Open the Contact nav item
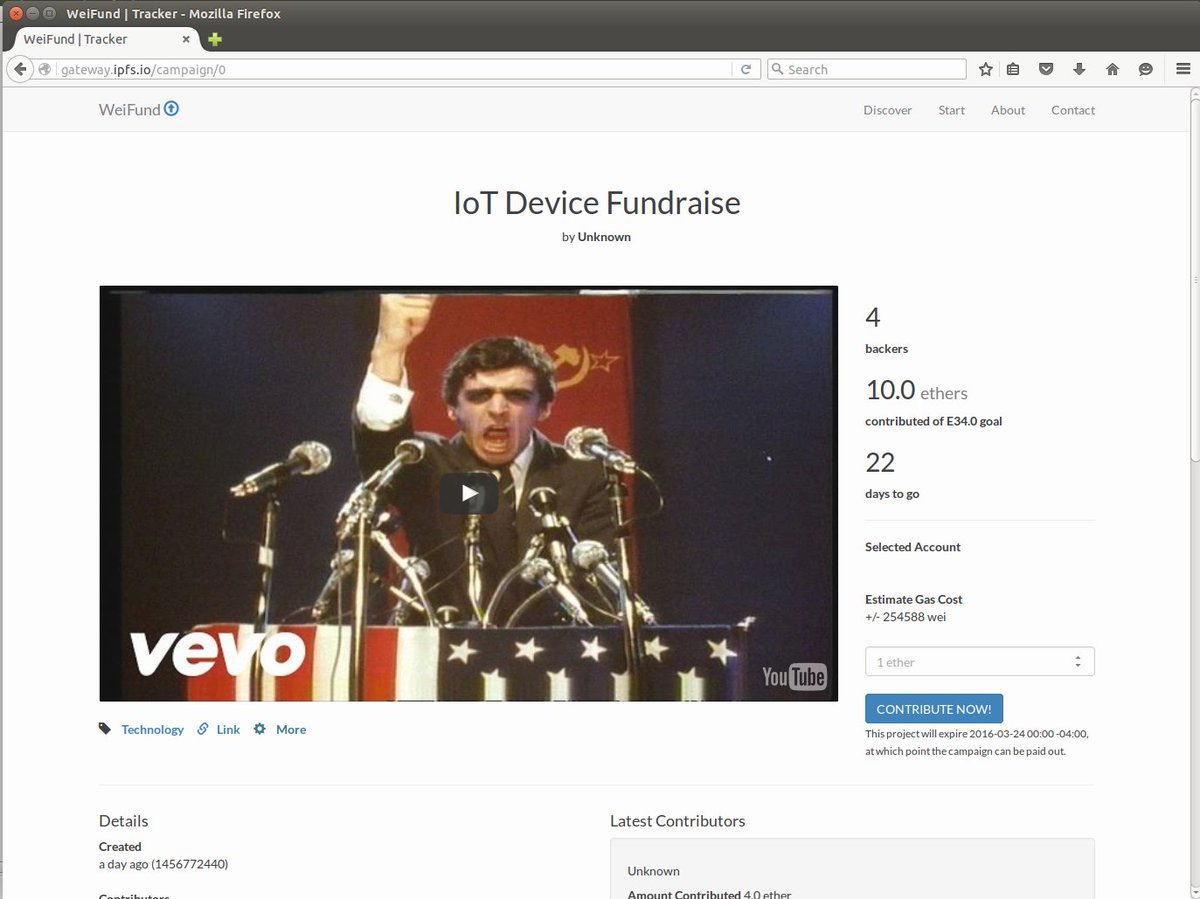The width and height of the screenshot is (1200, 899). click(x=1073, y=110)
